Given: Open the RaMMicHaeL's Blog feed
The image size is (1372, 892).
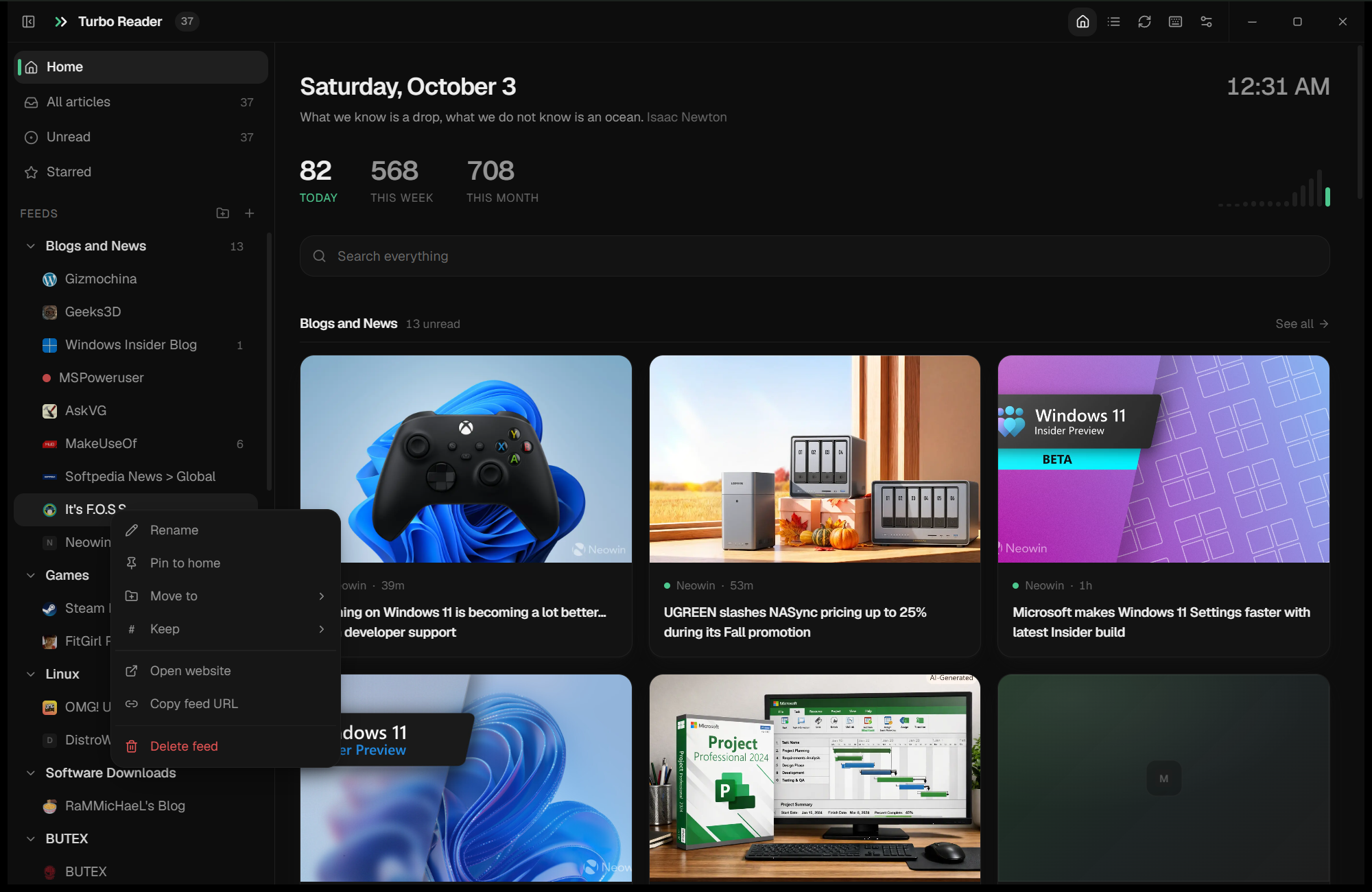Looking at the screenshot, I should (x=136, y=806).
